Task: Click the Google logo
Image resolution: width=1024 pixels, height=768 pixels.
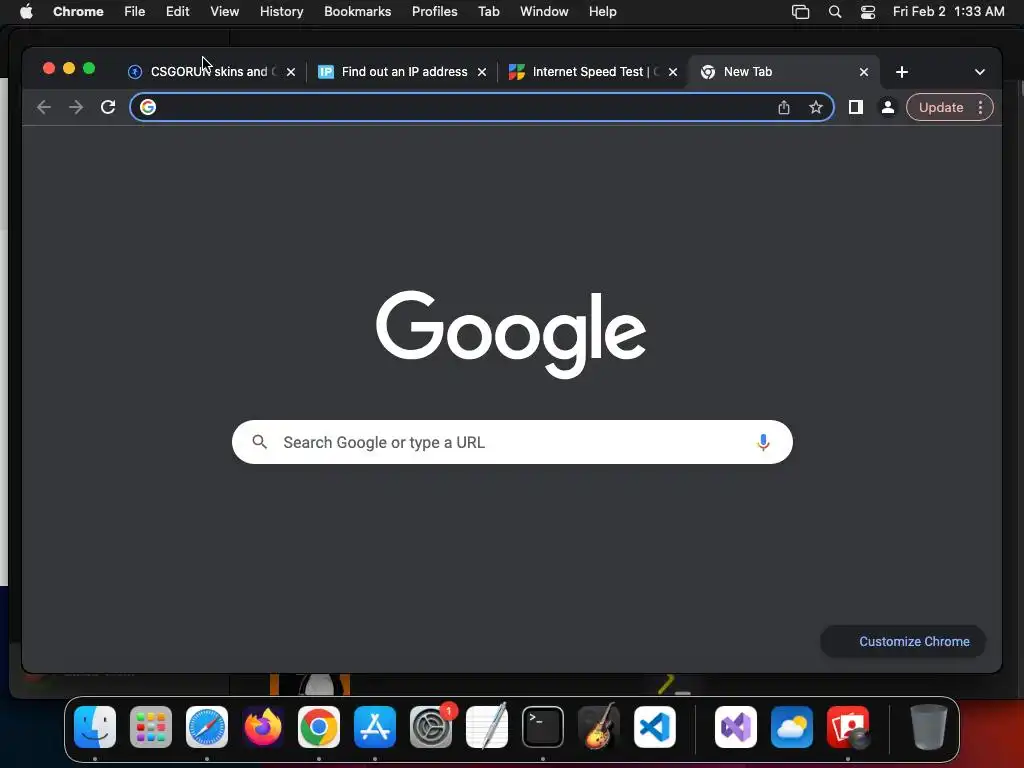Action: click(x=511, y=334)
